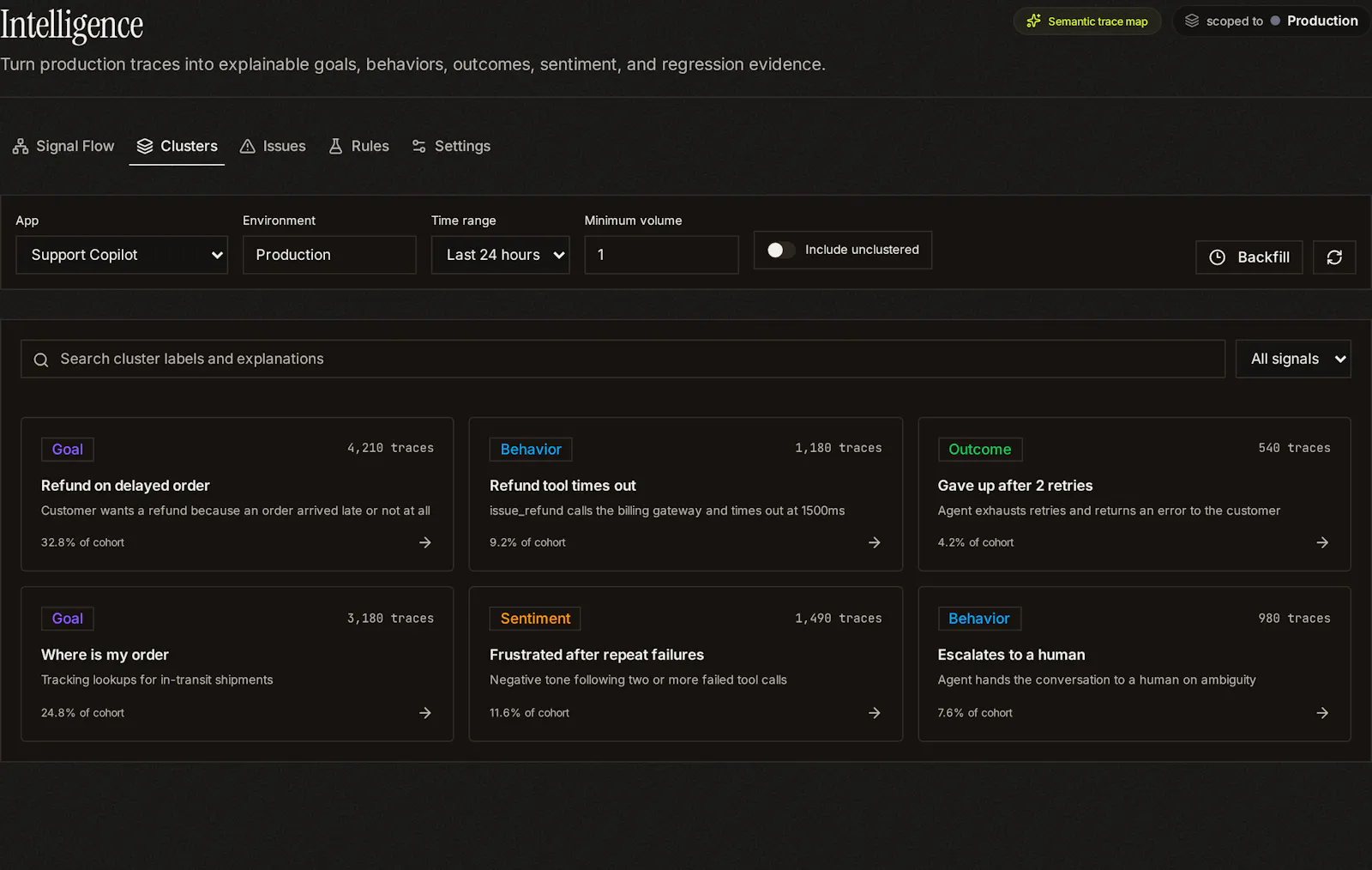Viewport: 1372px width, 870px height.
Task: Click the 11.6% of cohort text
Action: 529,713
